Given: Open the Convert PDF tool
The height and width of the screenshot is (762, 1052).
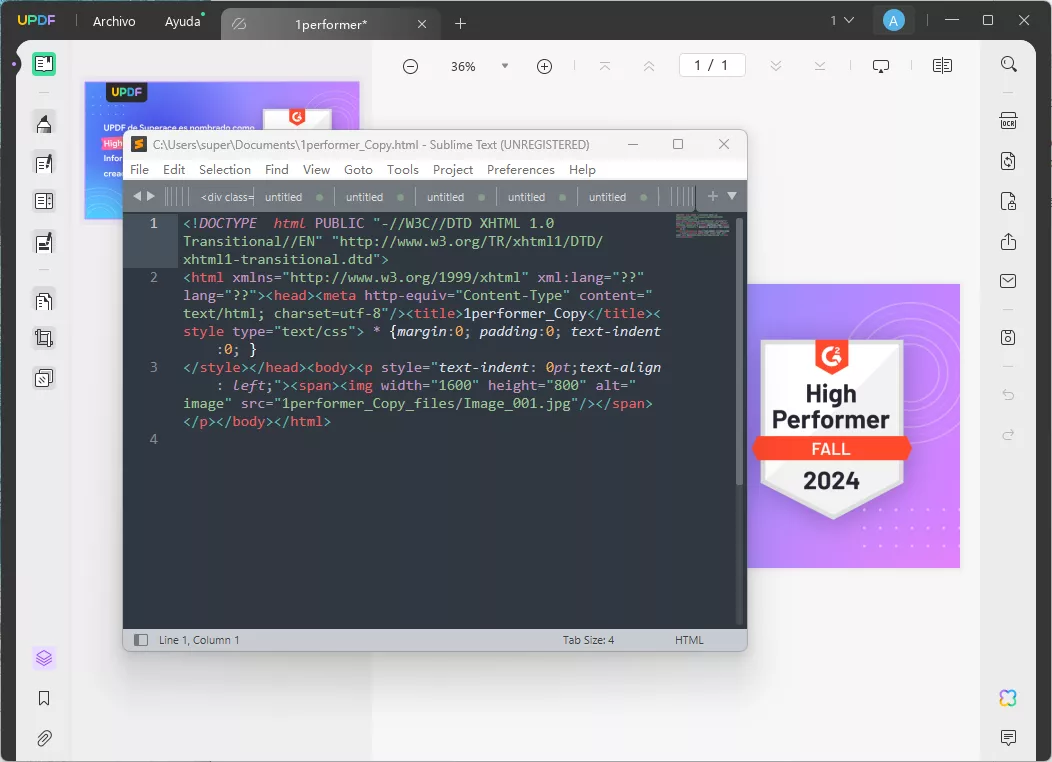Looking at the screenshot, I should 1008,161.
